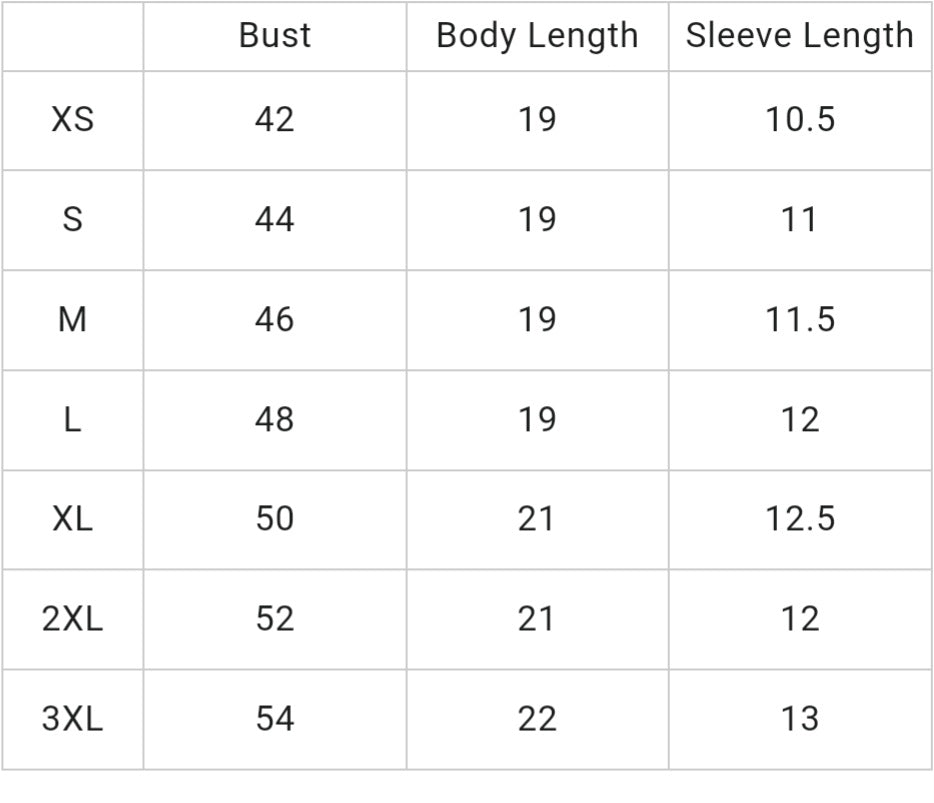Select the L size row label
Viewport: 934px width, 803px height.
(72, 420)
